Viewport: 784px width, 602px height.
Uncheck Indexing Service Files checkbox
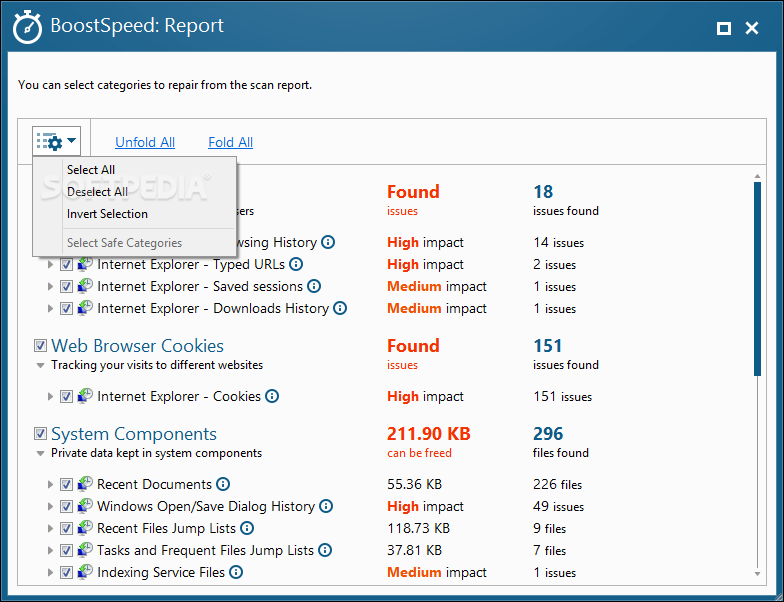coord(66,572)
